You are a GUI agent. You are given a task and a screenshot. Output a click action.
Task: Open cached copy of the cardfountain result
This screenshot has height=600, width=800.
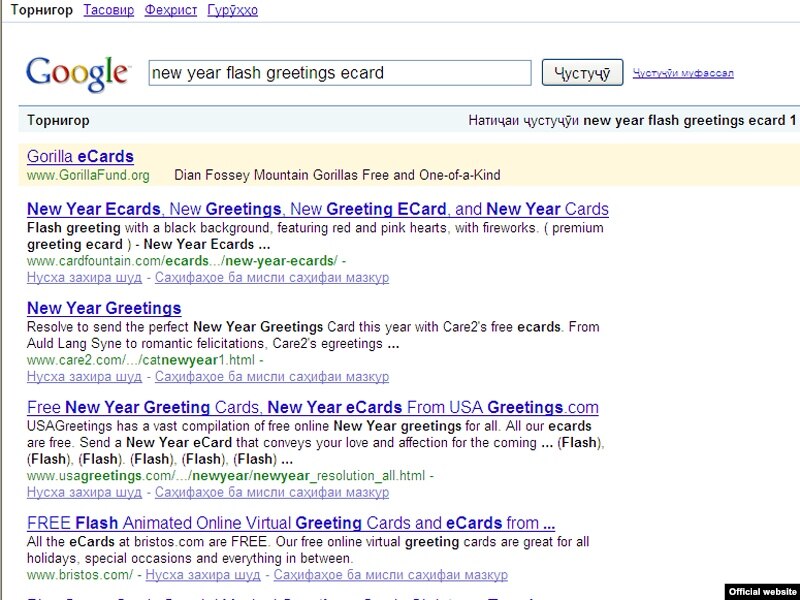tap(84, 278)
